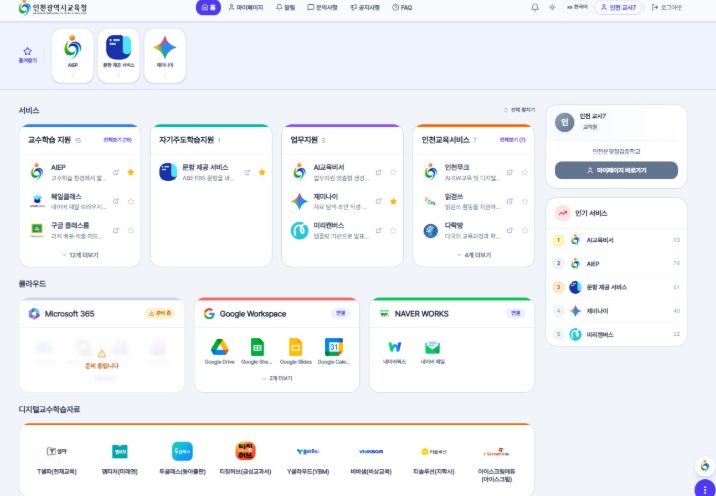
Task: Open the Google Slides icon
Action: pos(295,351)
